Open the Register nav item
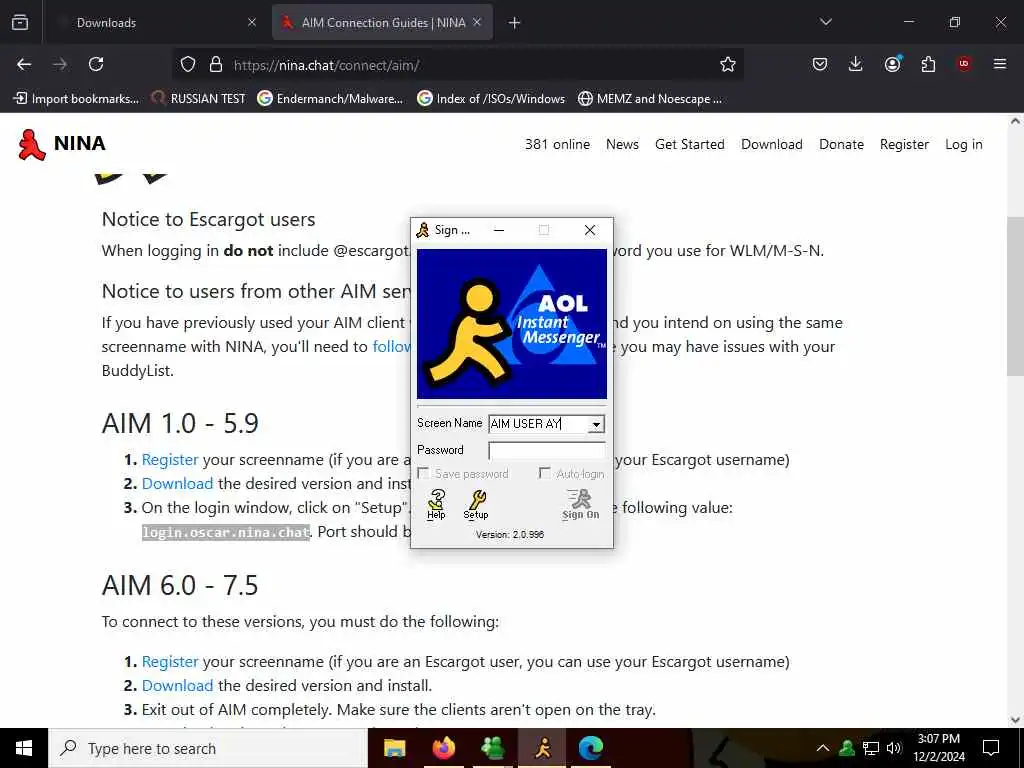1024x768 pixels. click(x=904, y=144)
